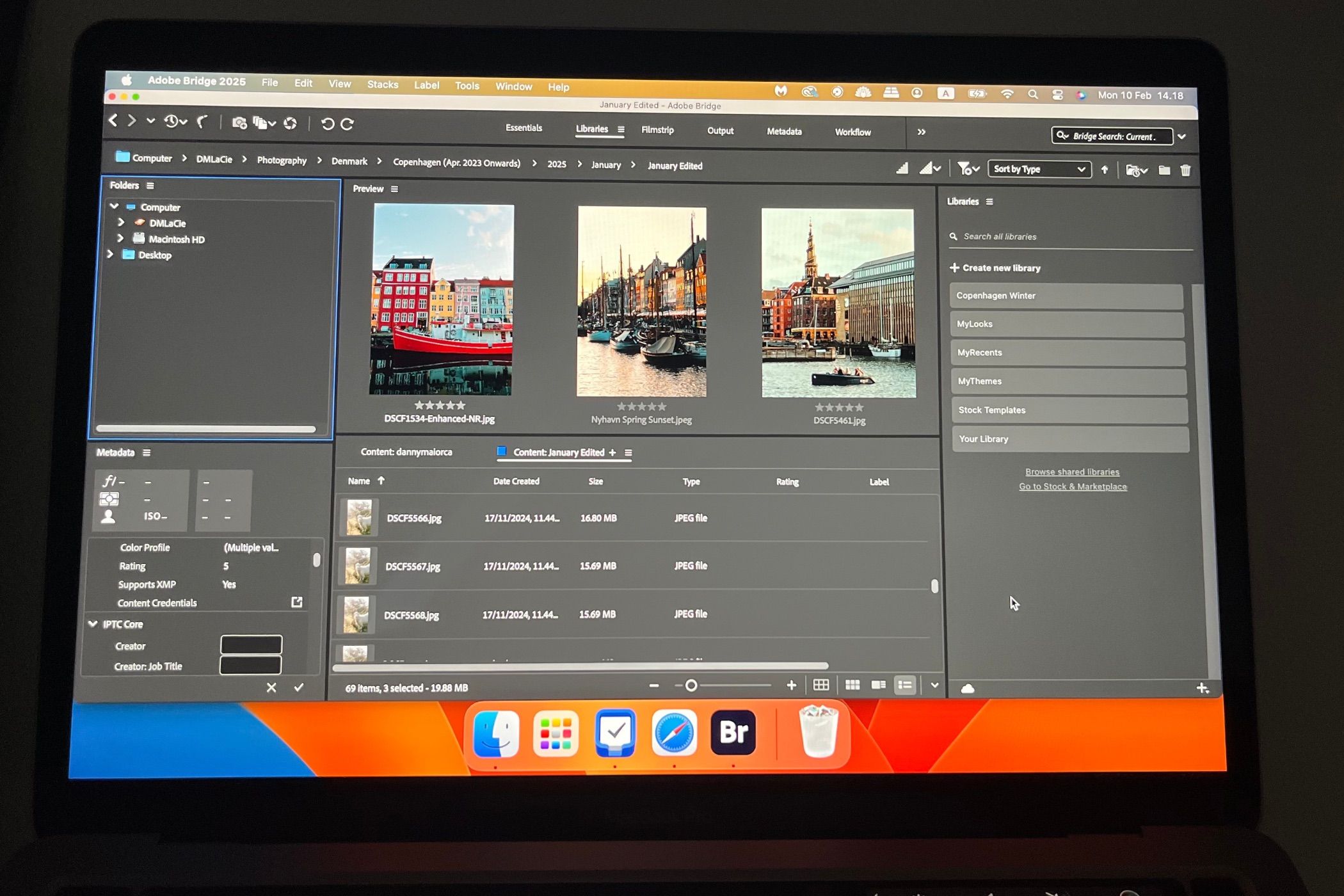Open Browse shared libraries link
The image size is (1344, 896).
(1072, 472)
